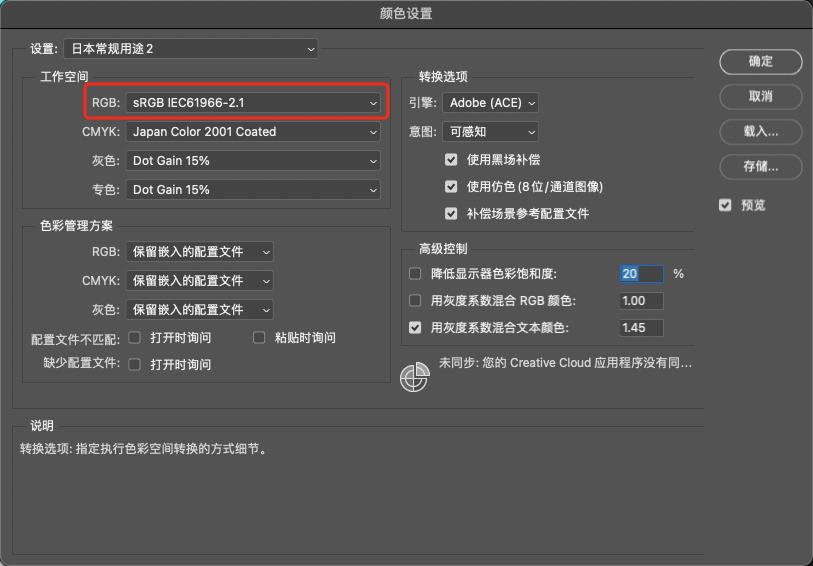Open the color management 灰色 policy dropdown
Image resolution: width=813 pixels, height=566 pixels.
pyautogui.click(x=200, y=310)
